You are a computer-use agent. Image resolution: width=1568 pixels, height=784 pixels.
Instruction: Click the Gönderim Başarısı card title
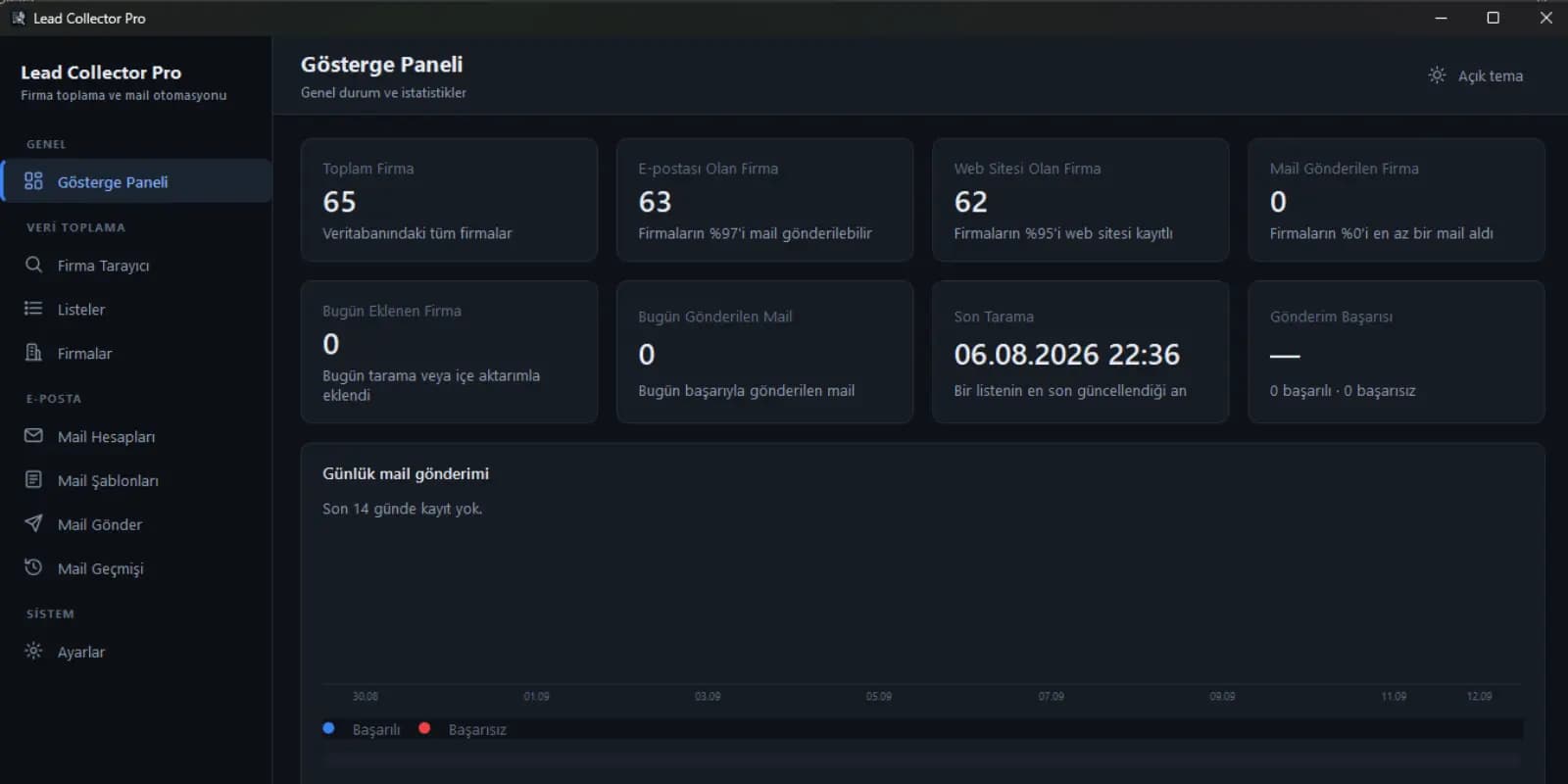coord(1331,317)
